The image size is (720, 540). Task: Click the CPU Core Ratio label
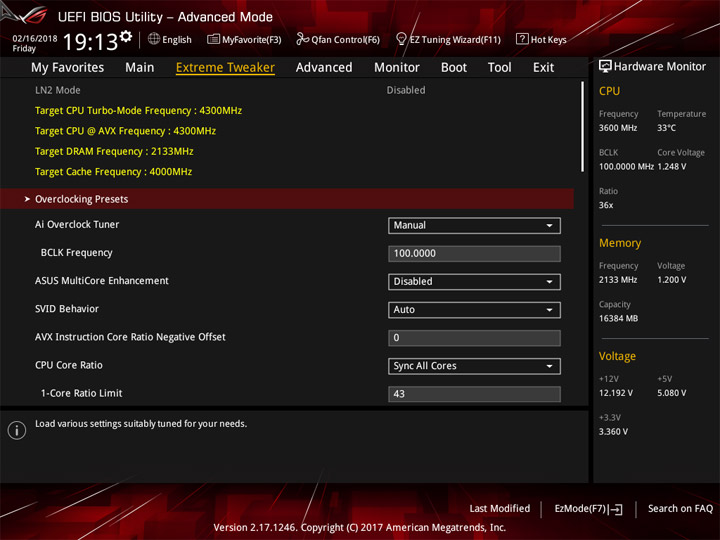(x=69, y=365)
